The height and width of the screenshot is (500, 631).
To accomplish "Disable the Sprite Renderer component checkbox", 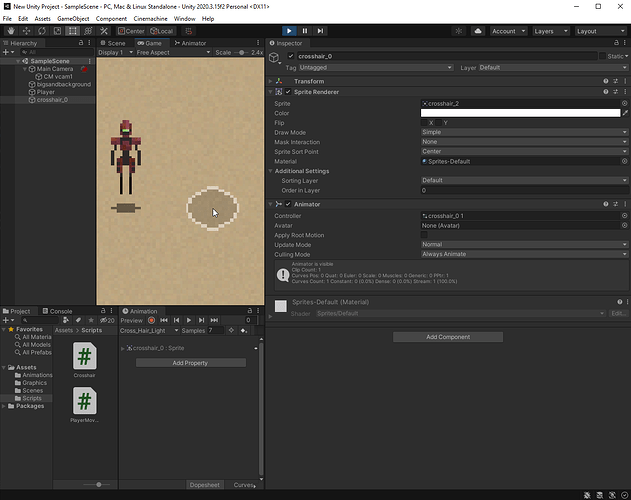I will (287, 92).
